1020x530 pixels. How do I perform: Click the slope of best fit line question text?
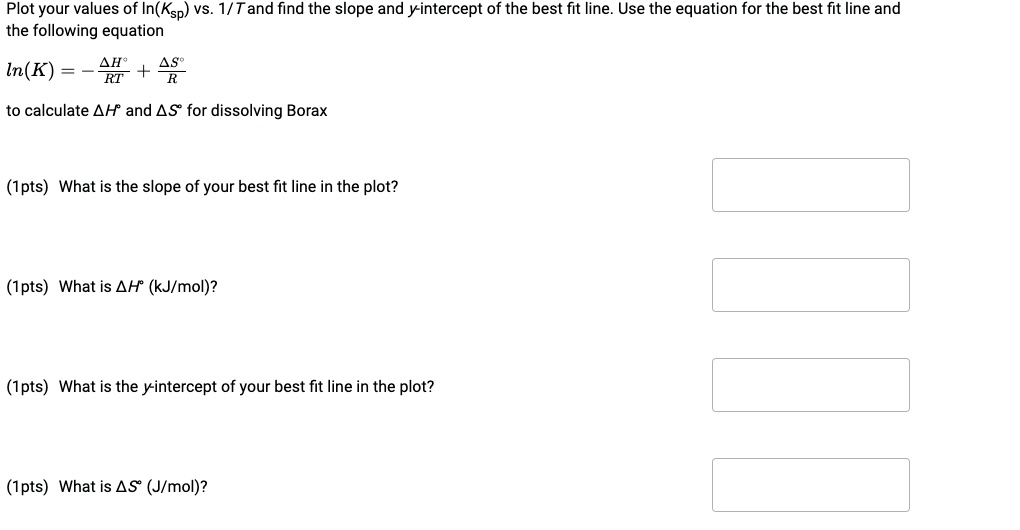click(228, 187)
